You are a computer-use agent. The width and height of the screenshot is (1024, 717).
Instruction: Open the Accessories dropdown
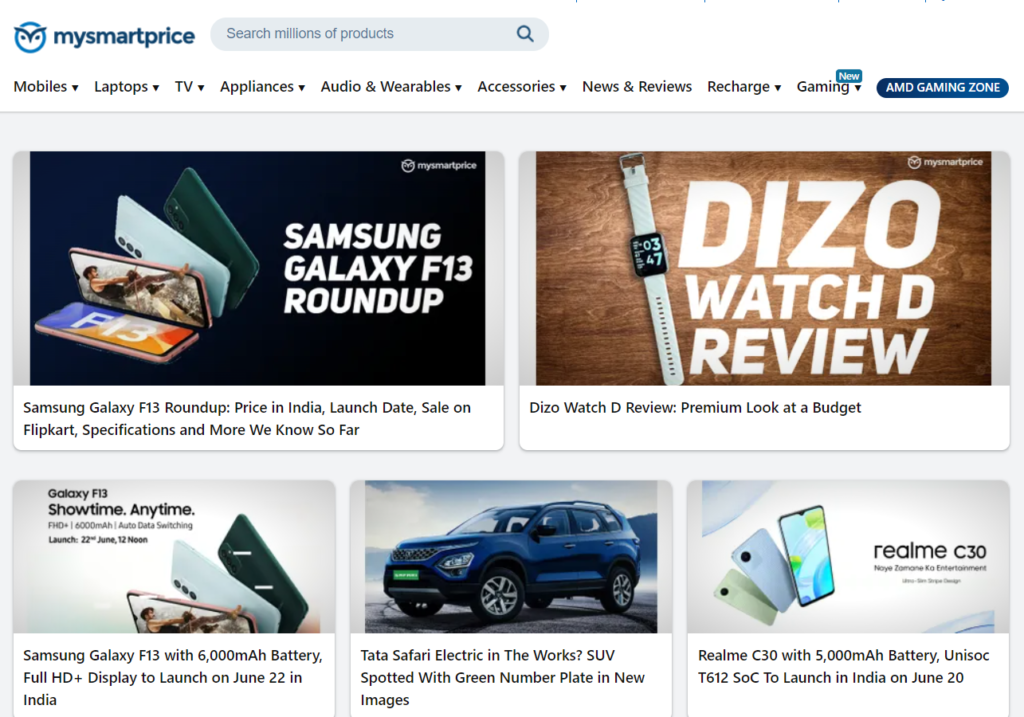(x=521, y=87)
